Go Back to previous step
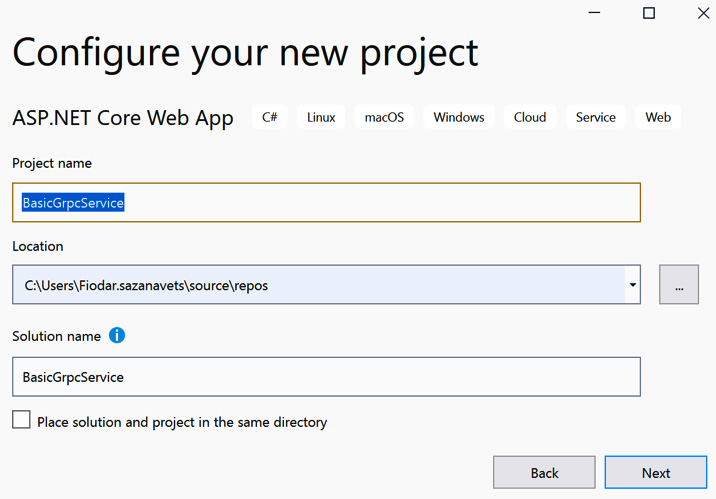 pos(544,473)
